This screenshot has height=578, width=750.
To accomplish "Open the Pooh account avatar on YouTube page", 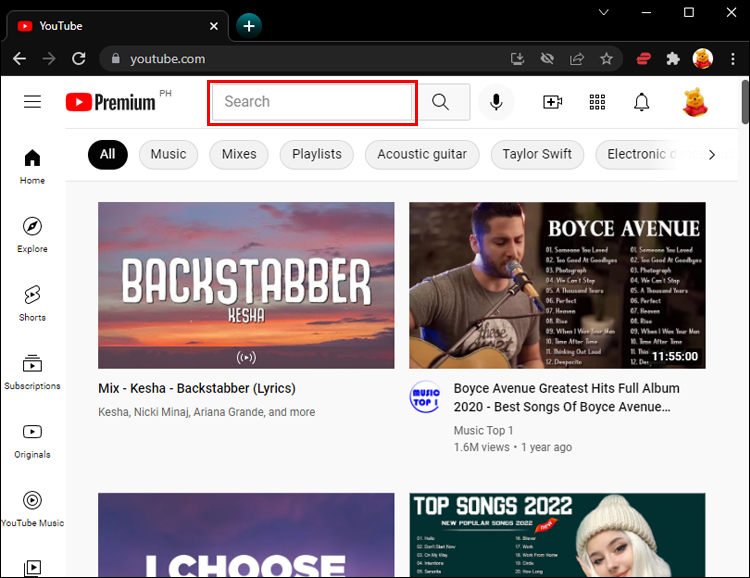I will click(695, 102).
